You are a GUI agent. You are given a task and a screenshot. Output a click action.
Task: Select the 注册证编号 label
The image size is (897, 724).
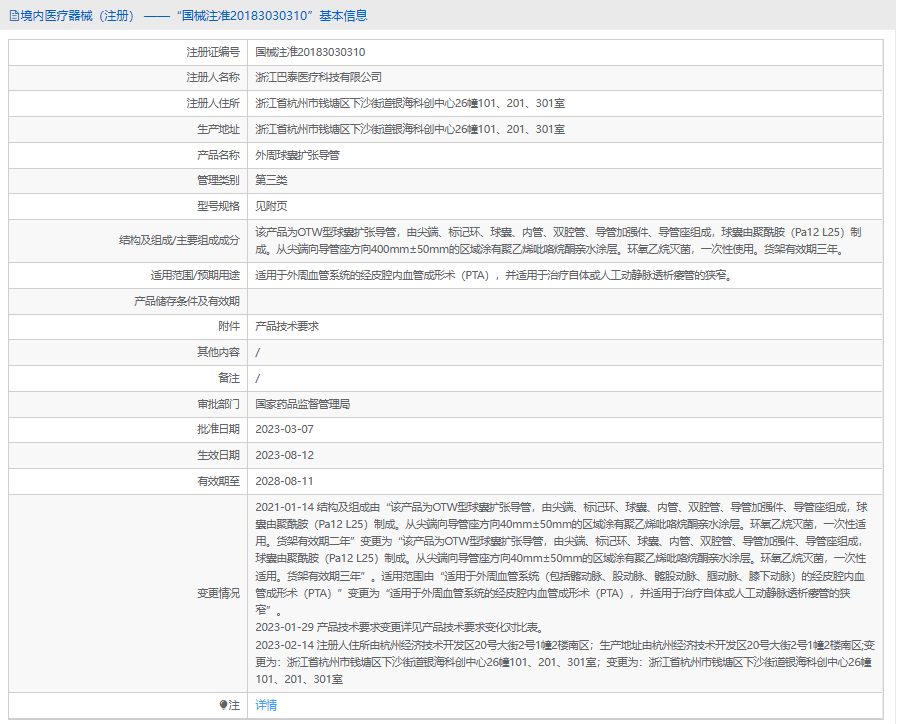(213, 52)
